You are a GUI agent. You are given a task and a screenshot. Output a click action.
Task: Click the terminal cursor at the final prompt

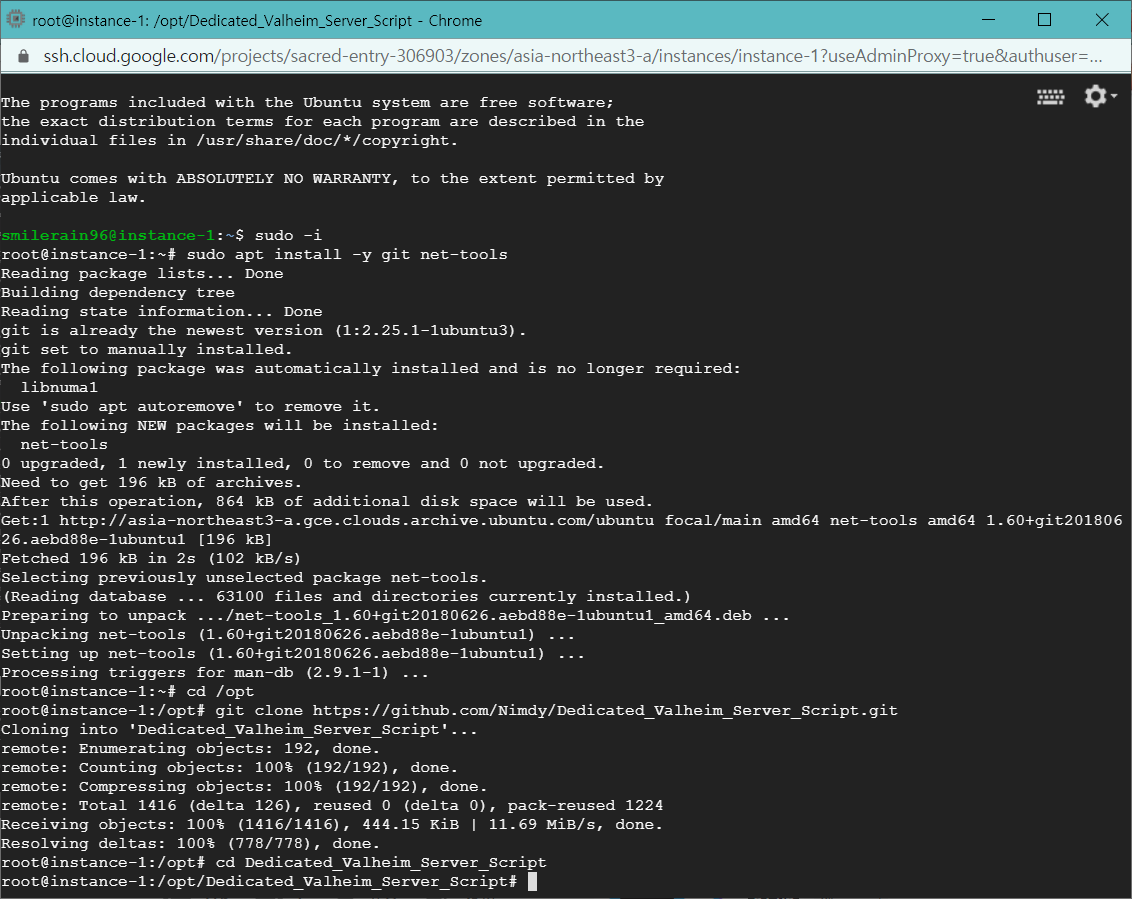pyautogui.click(x=532, y=882)
